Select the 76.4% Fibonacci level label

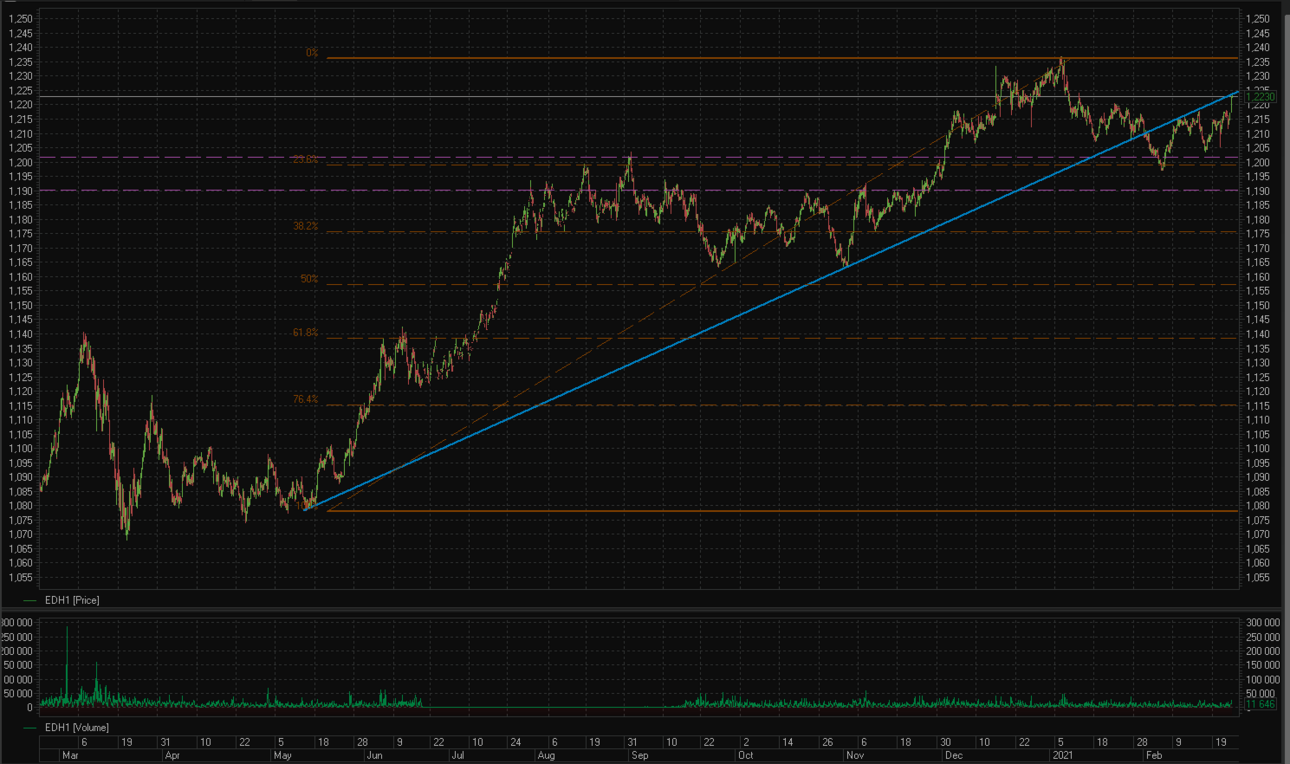click(x=305, y=399)
